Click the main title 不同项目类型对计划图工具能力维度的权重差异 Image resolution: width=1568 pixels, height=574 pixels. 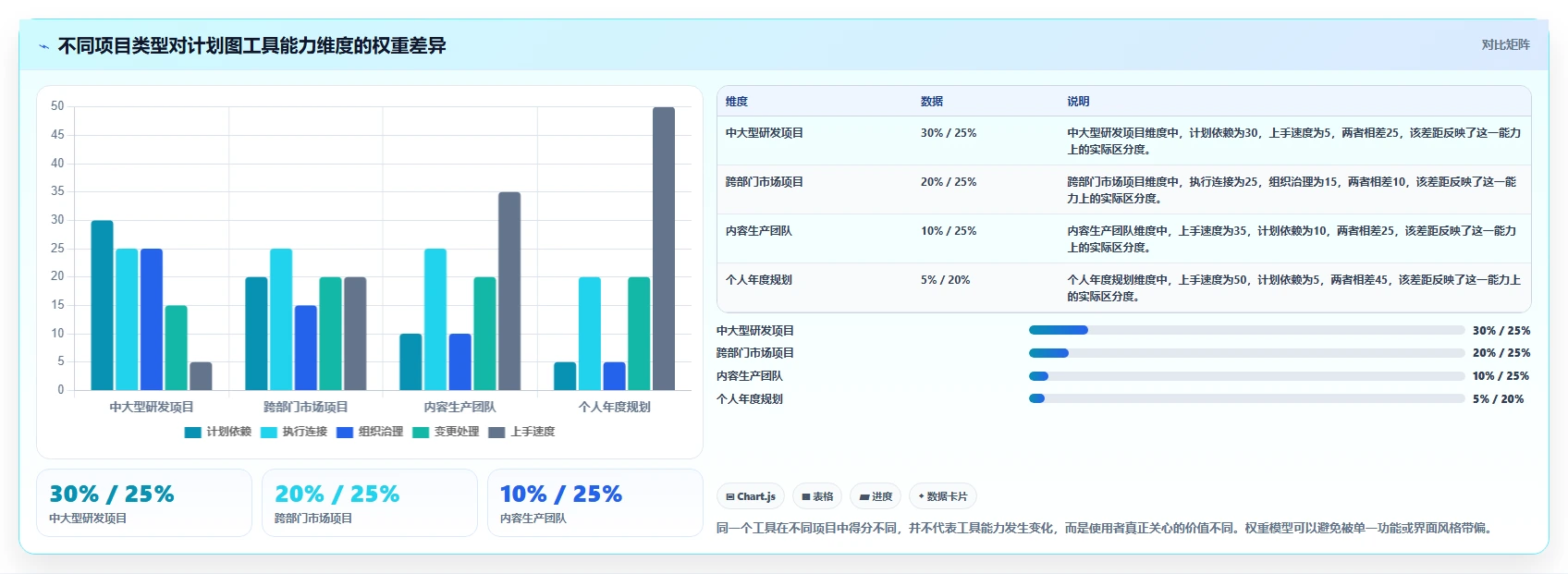coord(252,46)
